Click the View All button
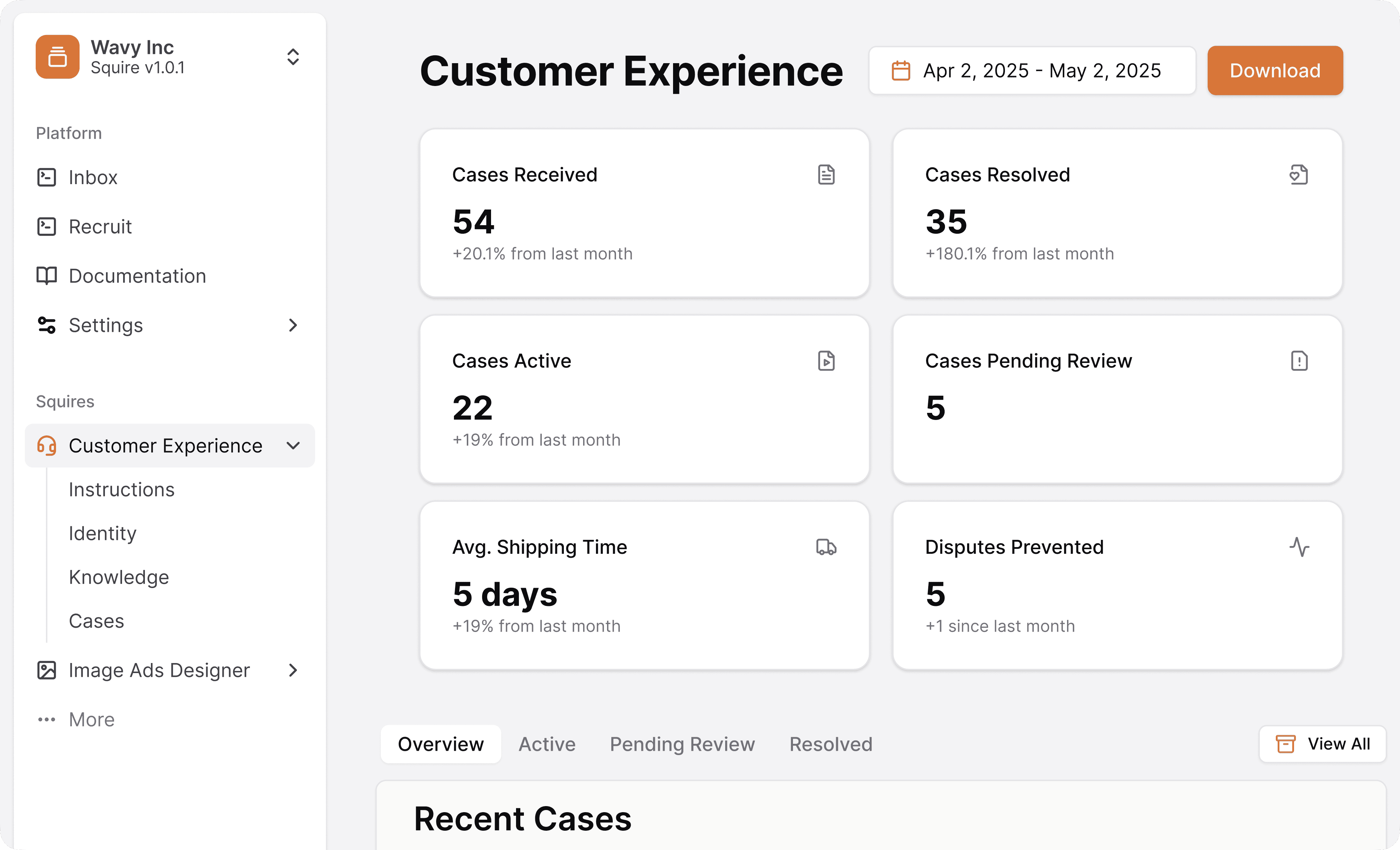Viewport: 1400px width, 850px height. tap(1322, 744)
